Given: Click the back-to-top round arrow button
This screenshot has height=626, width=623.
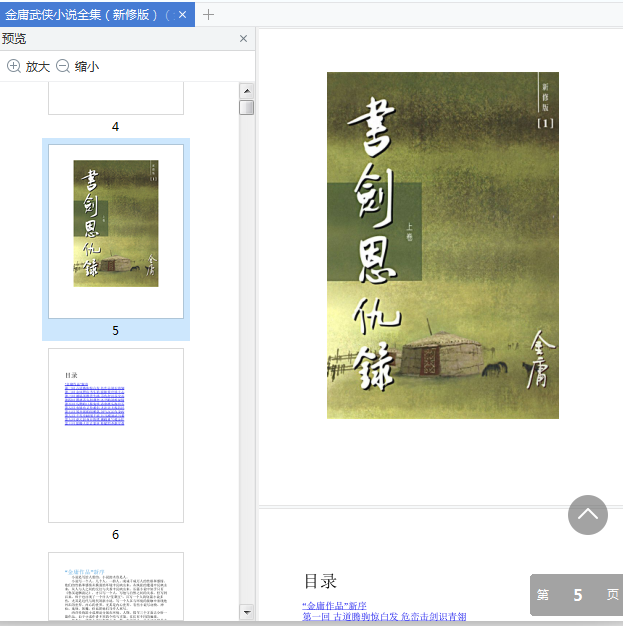Looking at the screenshot, I should point(587,515).
